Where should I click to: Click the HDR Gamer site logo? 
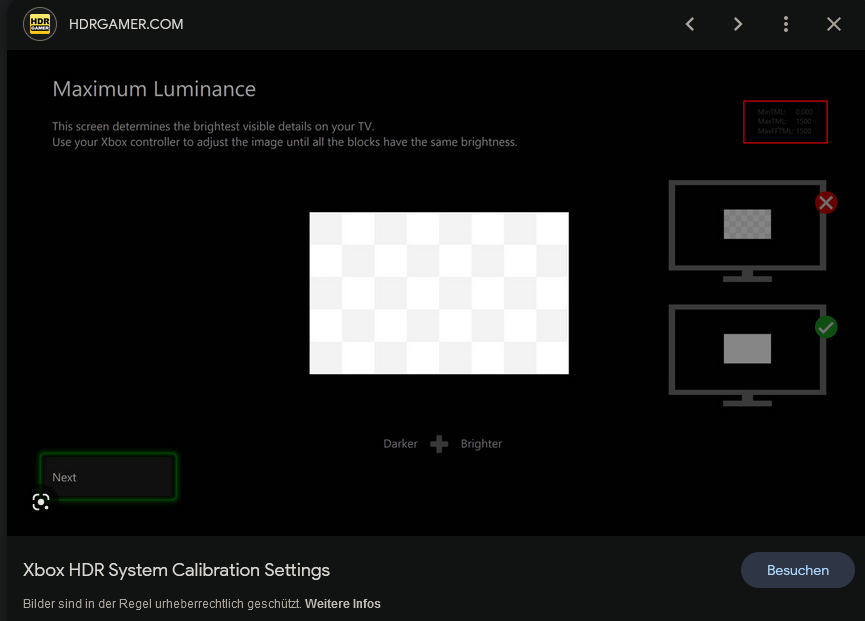point(40,24)
